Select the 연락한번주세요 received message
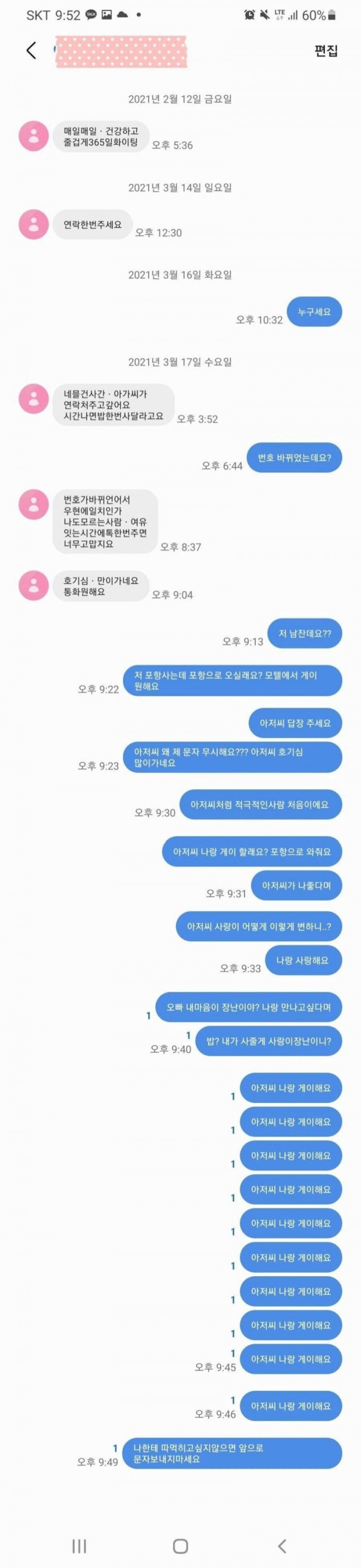 pos(92,225)
